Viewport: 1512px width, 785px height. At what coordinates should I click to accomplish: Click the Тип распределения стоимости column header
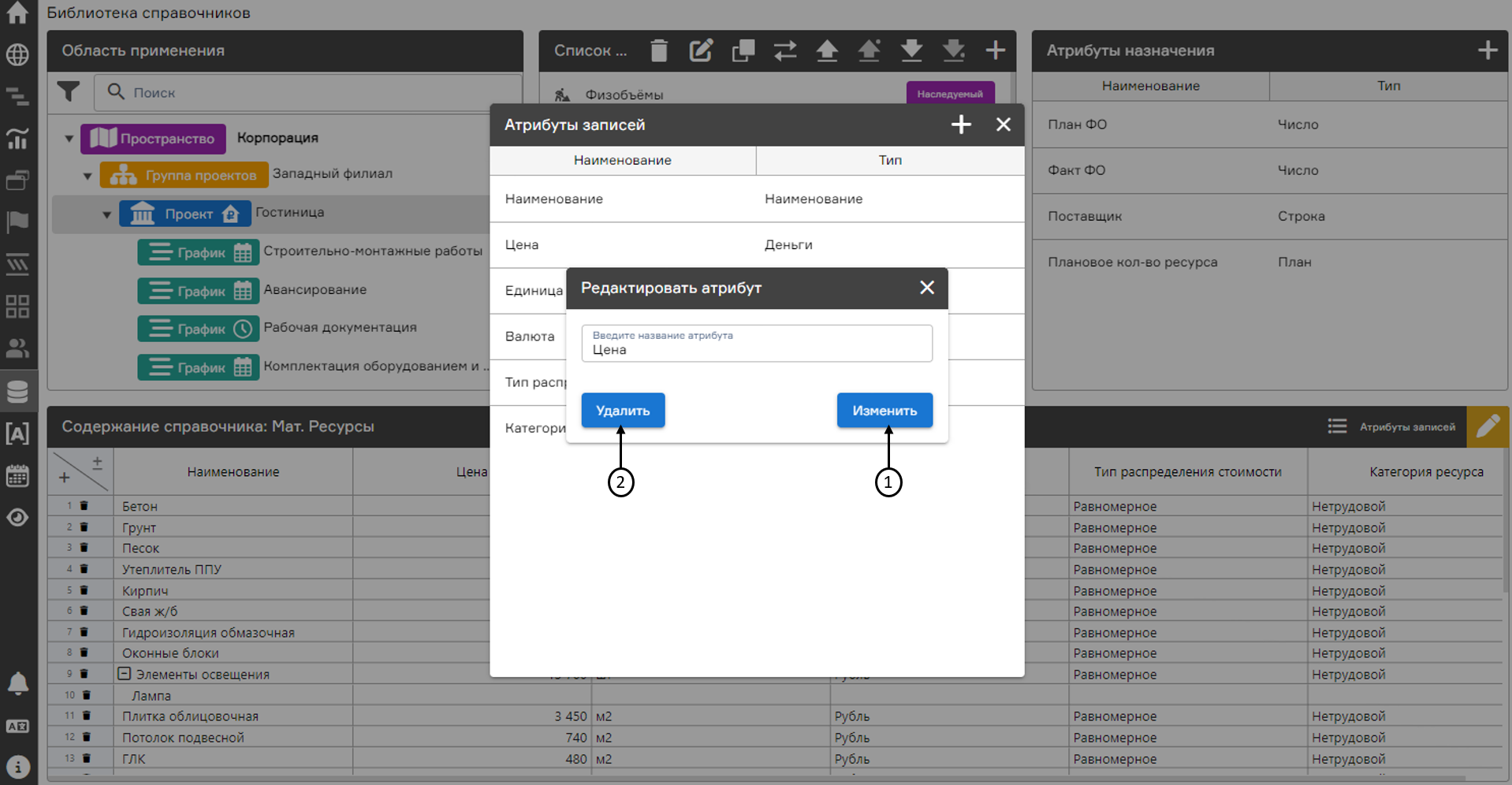click(x=1187, y=472)
